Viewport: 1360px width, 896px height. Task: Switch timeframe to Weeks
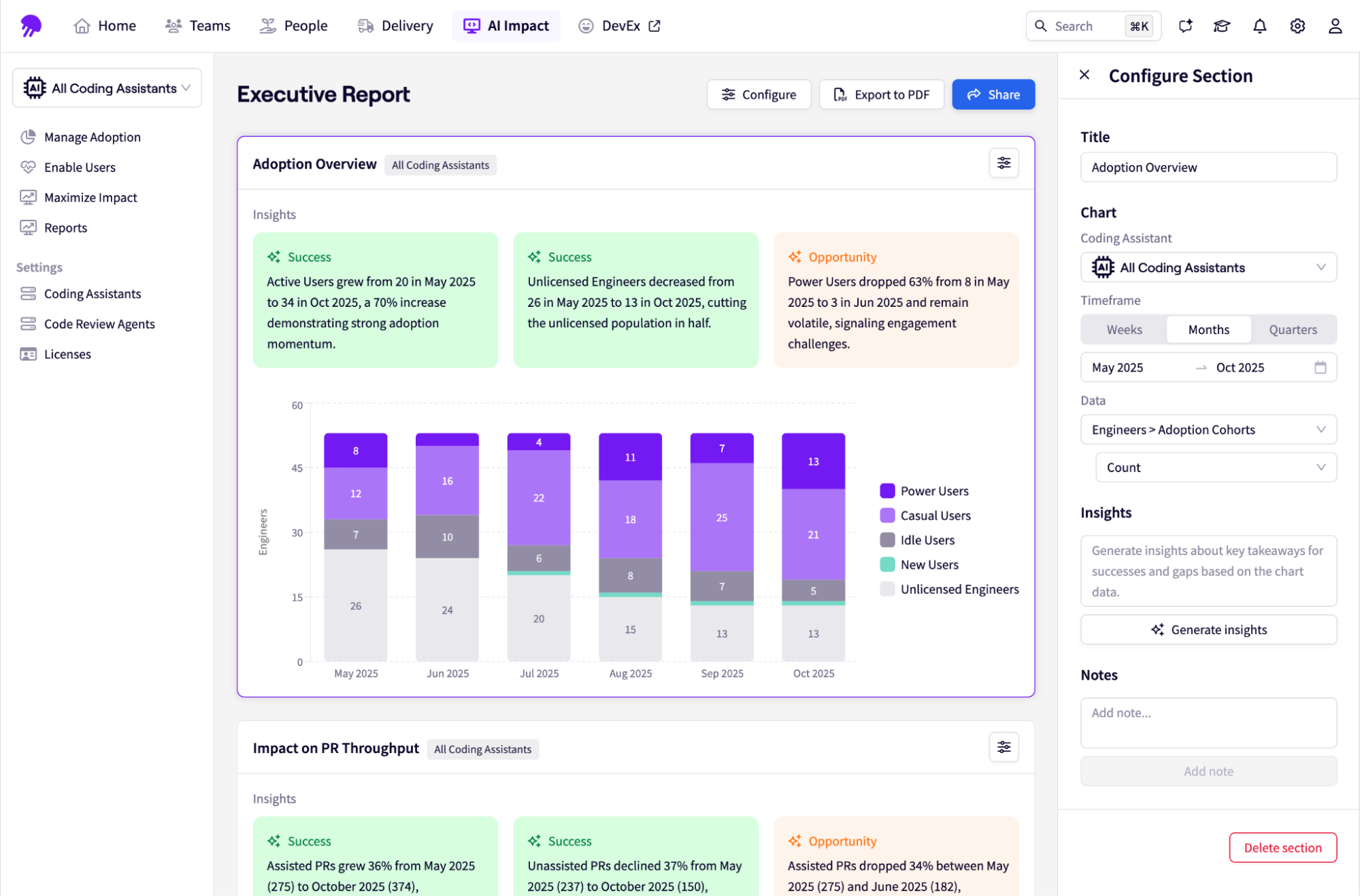pyautogui.click(x=1123, y=329)
